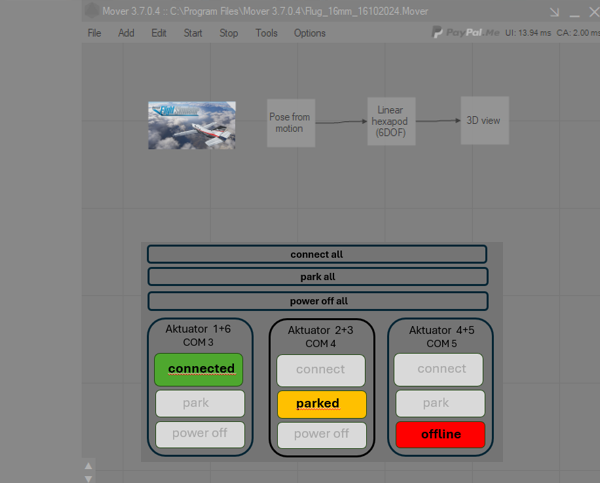This screenshot has width=600, height=483.
Task: Select the 3D view node
Action: click(484, 121)
